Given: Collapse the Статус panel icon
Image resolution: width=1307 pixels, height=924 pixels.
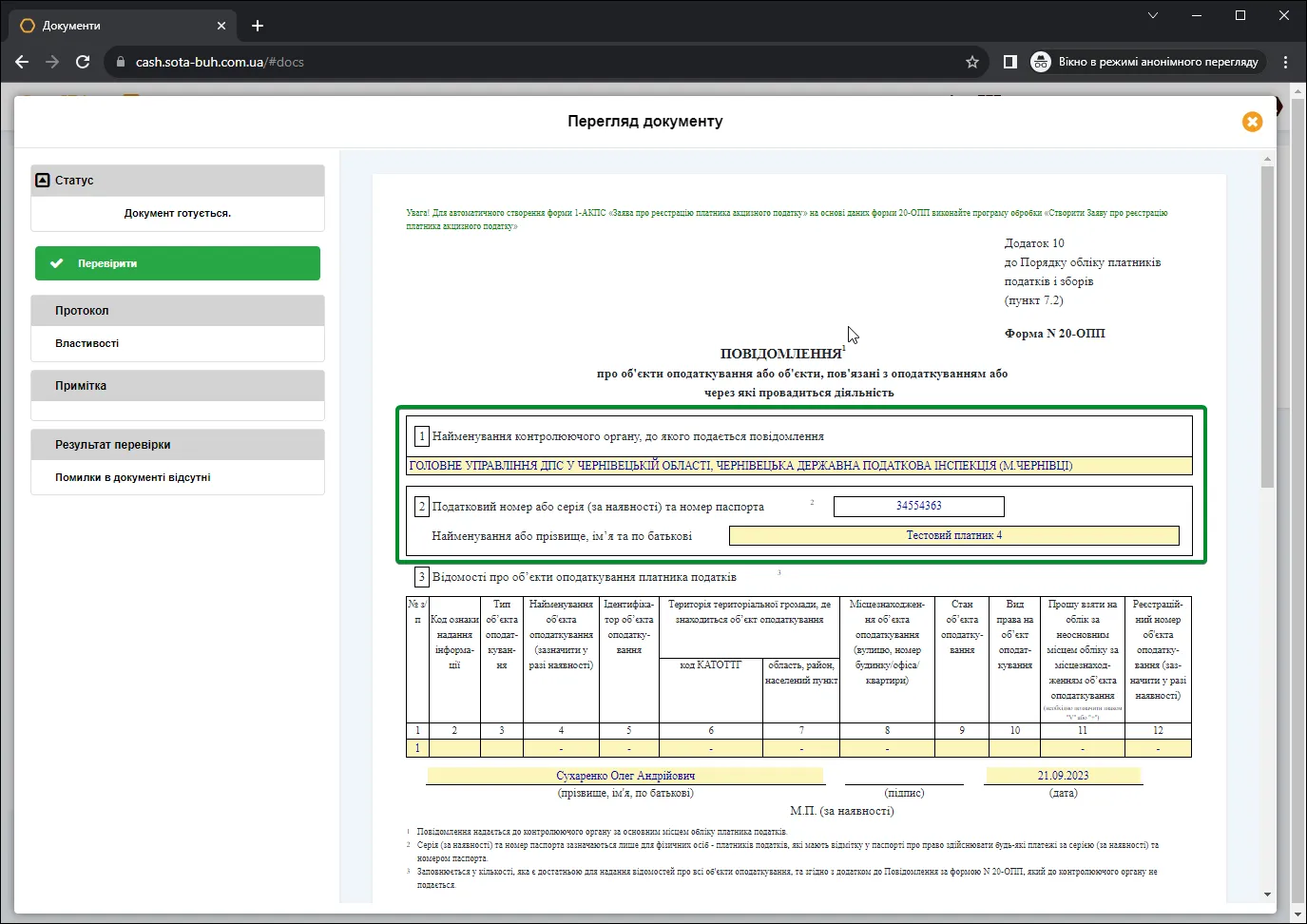Looking at the screenshot, I should (42, 180).
